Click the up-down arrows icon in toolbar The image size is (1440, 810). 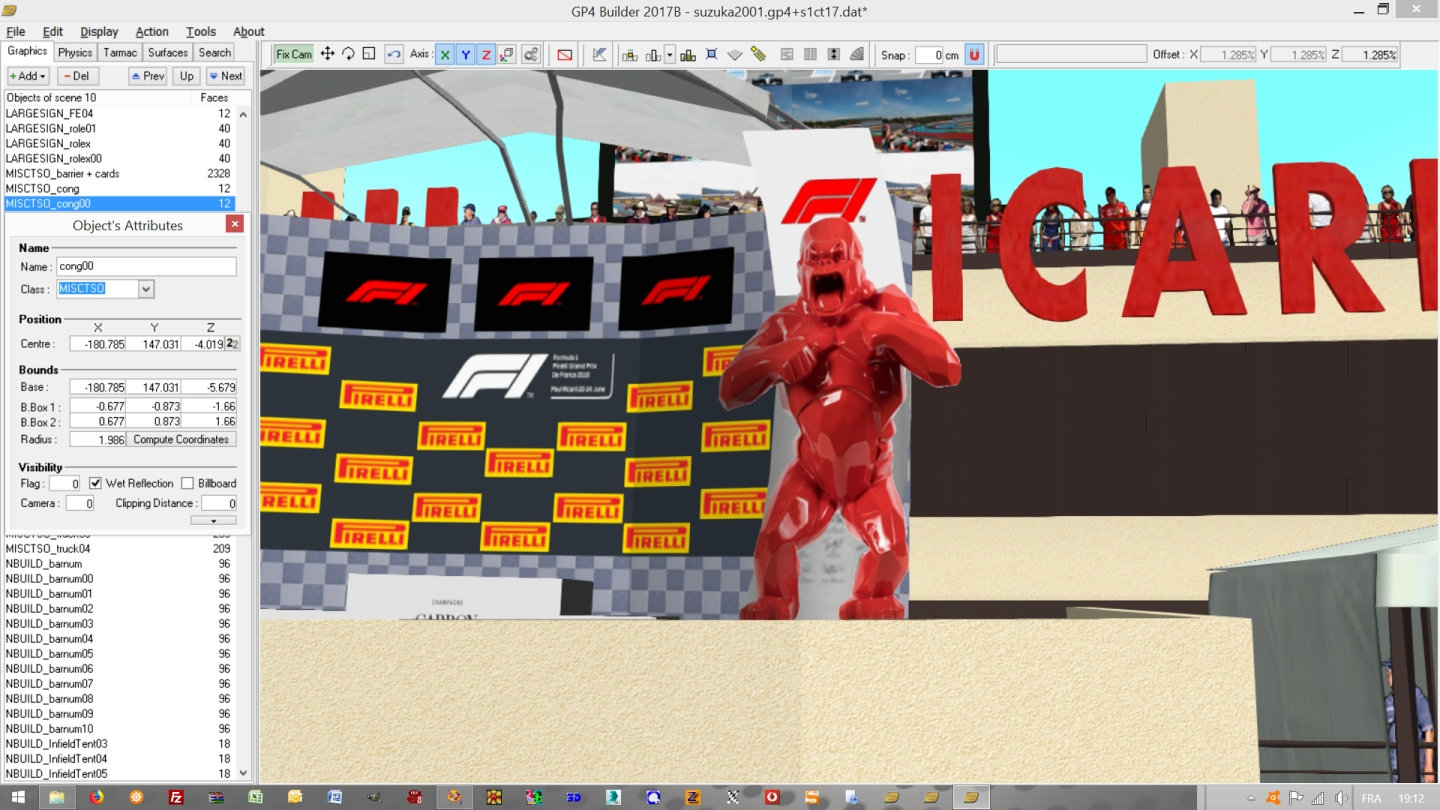coord(834,54)
